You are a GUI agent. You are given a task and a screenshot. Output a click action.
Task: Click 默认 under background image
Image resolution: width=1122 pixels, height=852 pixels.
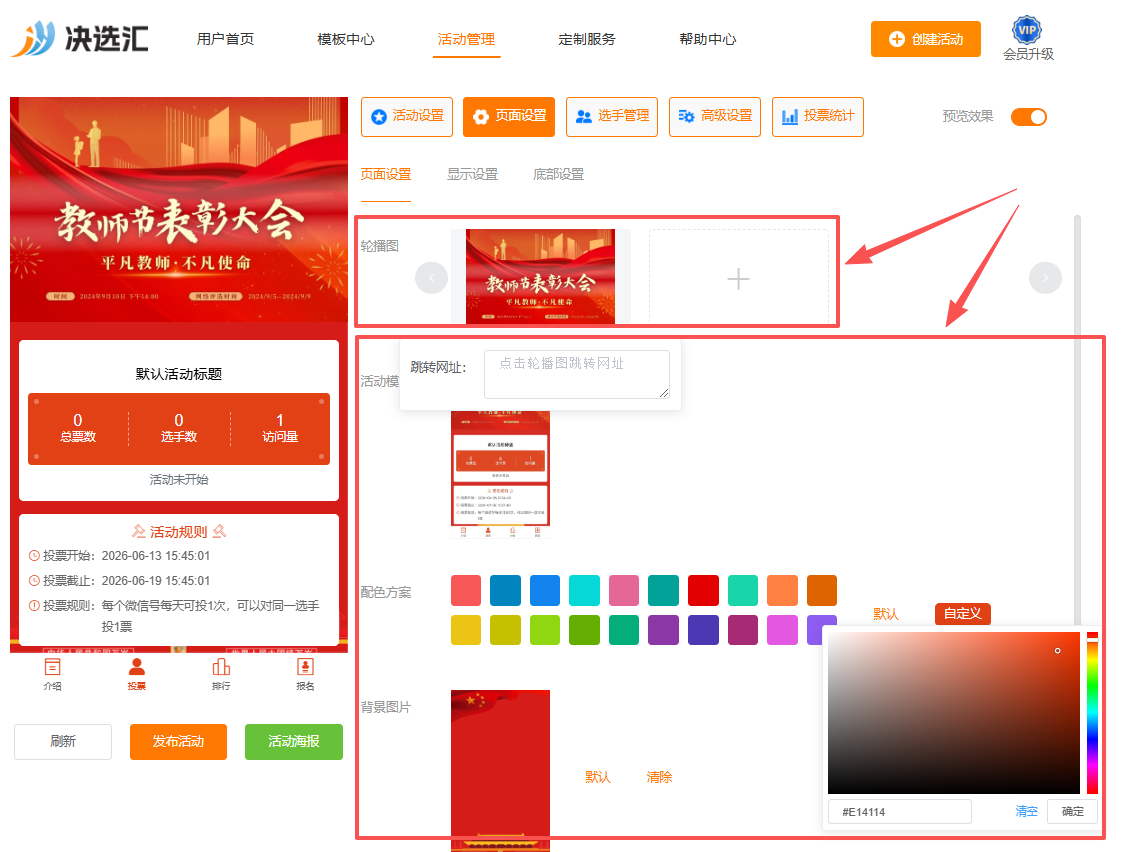click(x=597, y=778)
